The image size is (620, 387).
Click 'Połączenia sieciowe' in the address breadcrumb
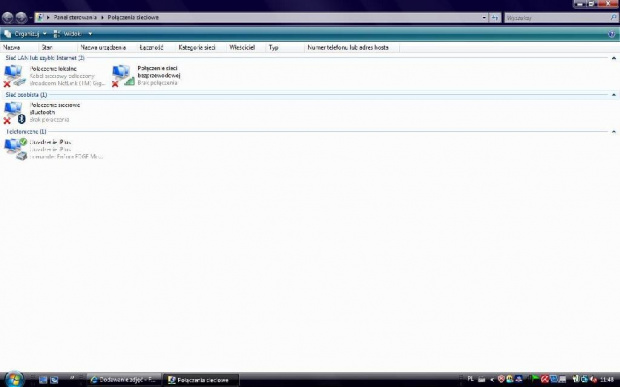coord(133,17)
